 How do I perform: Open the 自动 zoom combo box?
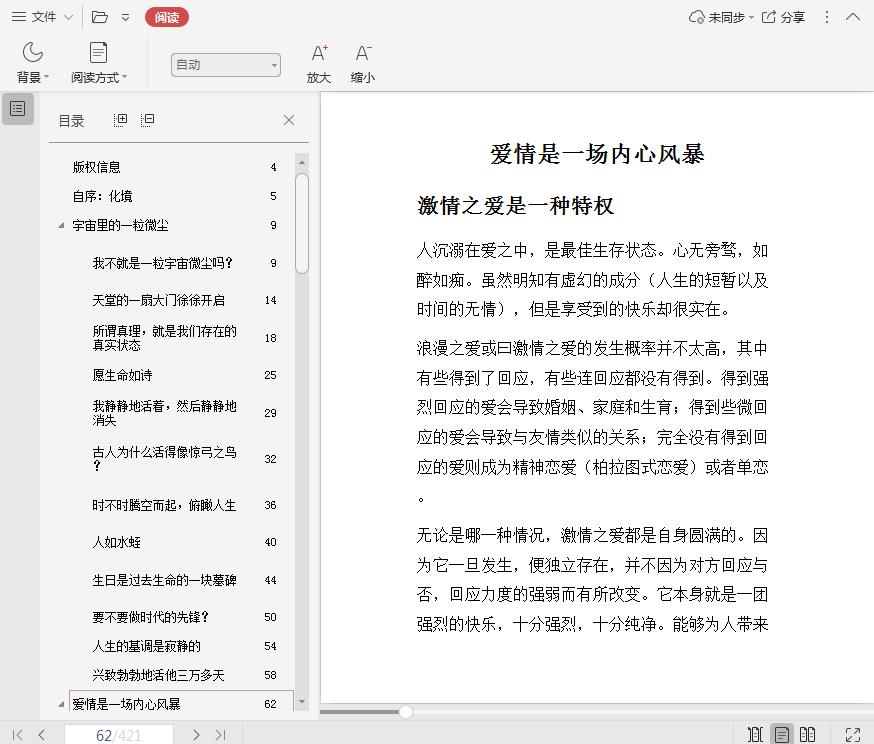(226, 65)
